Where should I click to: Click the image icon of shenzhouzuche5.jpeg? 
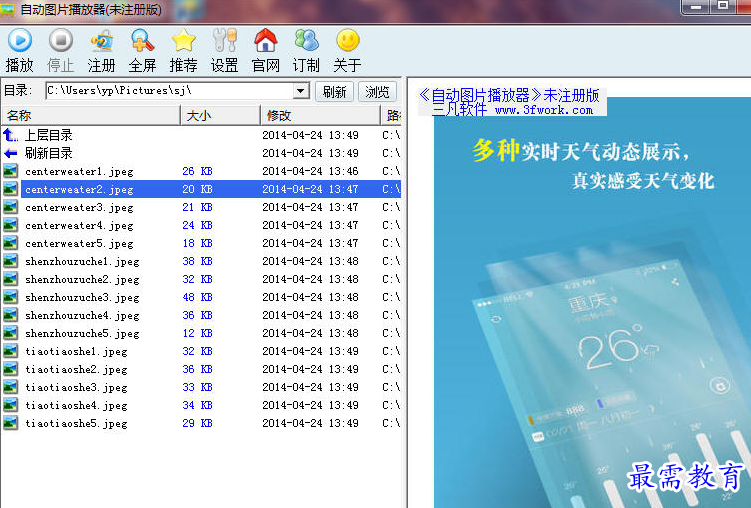click(11, 333)
